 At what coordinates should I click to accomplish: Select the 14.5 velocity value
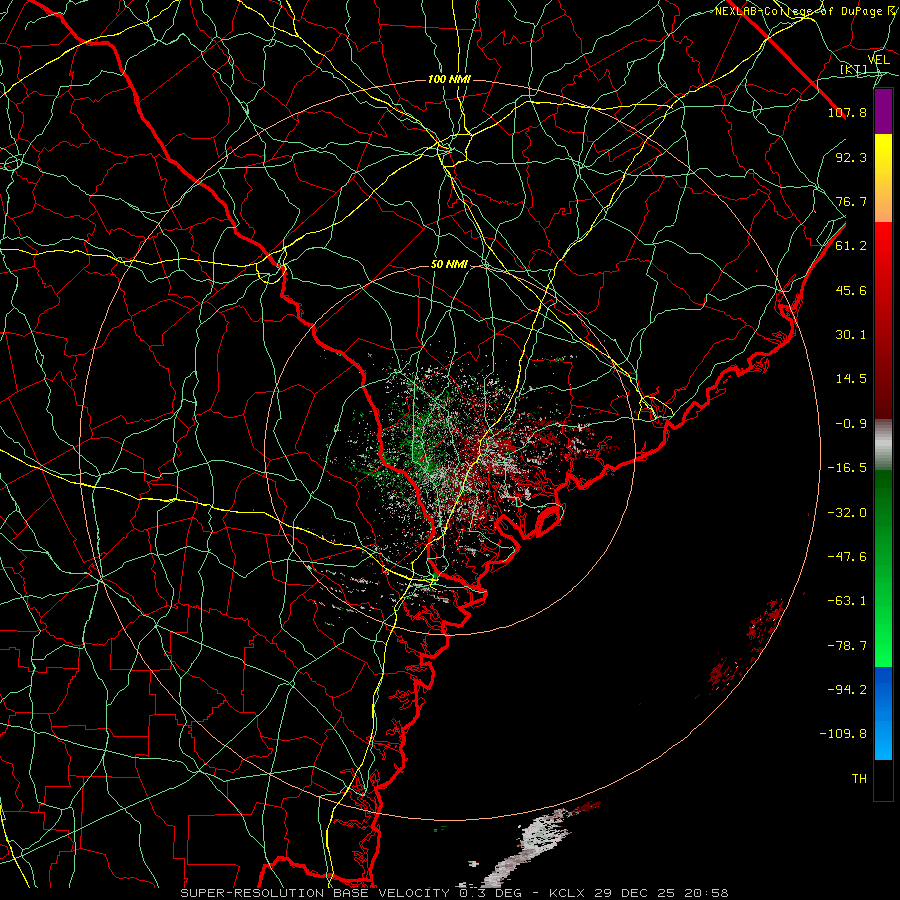tap(851, 379)
